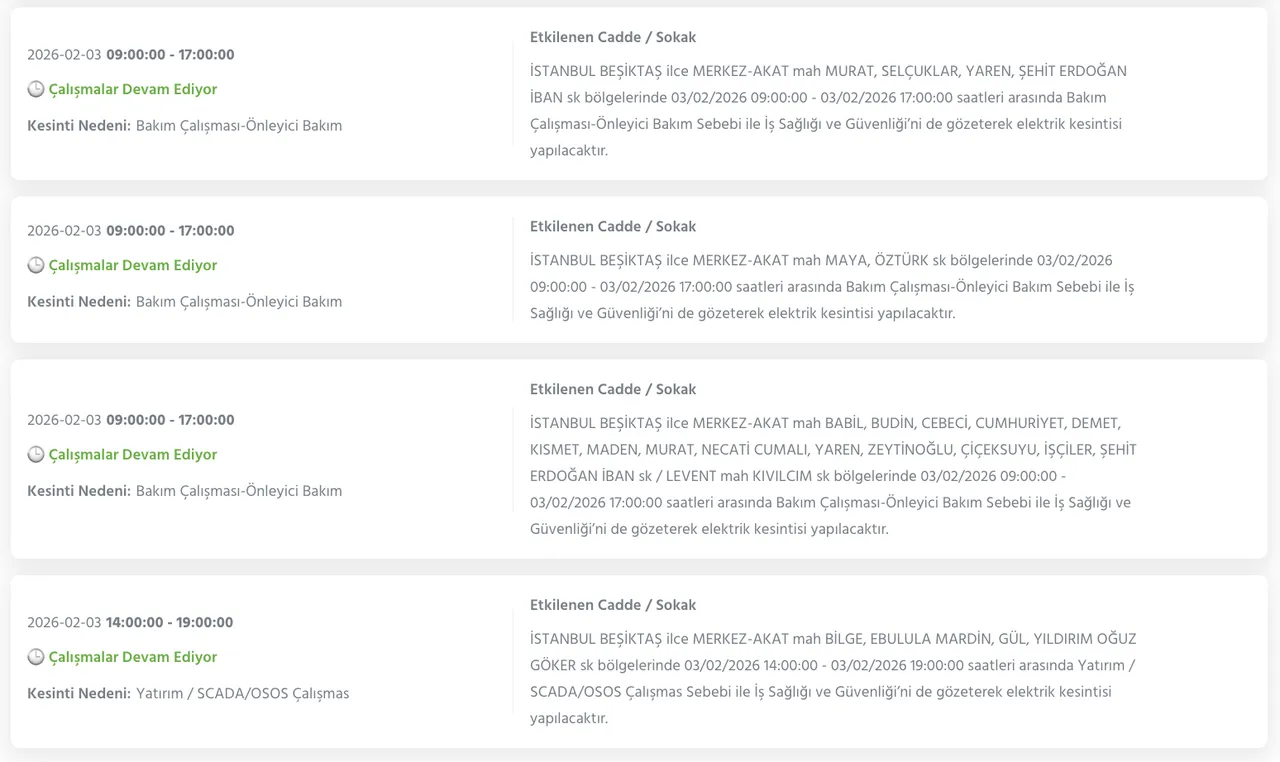Select the 14:00:00 - 19:00:00 outage time range
This screenshot has height=762, width=1280.
click(x=169, y=622)
